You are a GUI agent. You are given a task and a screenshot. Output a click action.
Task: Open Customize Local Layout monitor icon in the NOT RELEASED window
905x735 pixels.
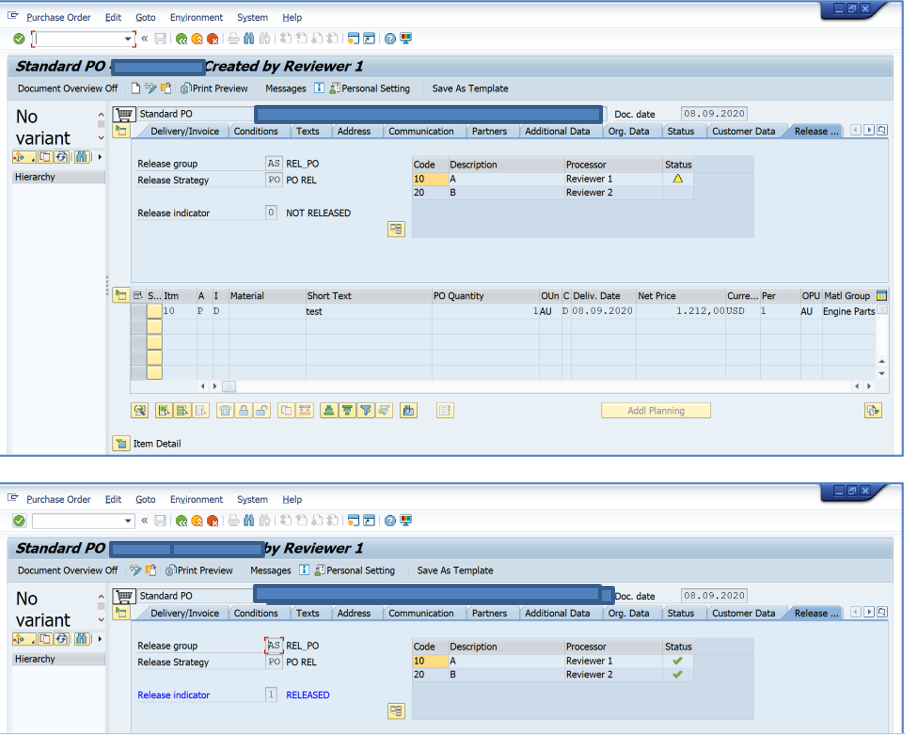tap(406, 39)
